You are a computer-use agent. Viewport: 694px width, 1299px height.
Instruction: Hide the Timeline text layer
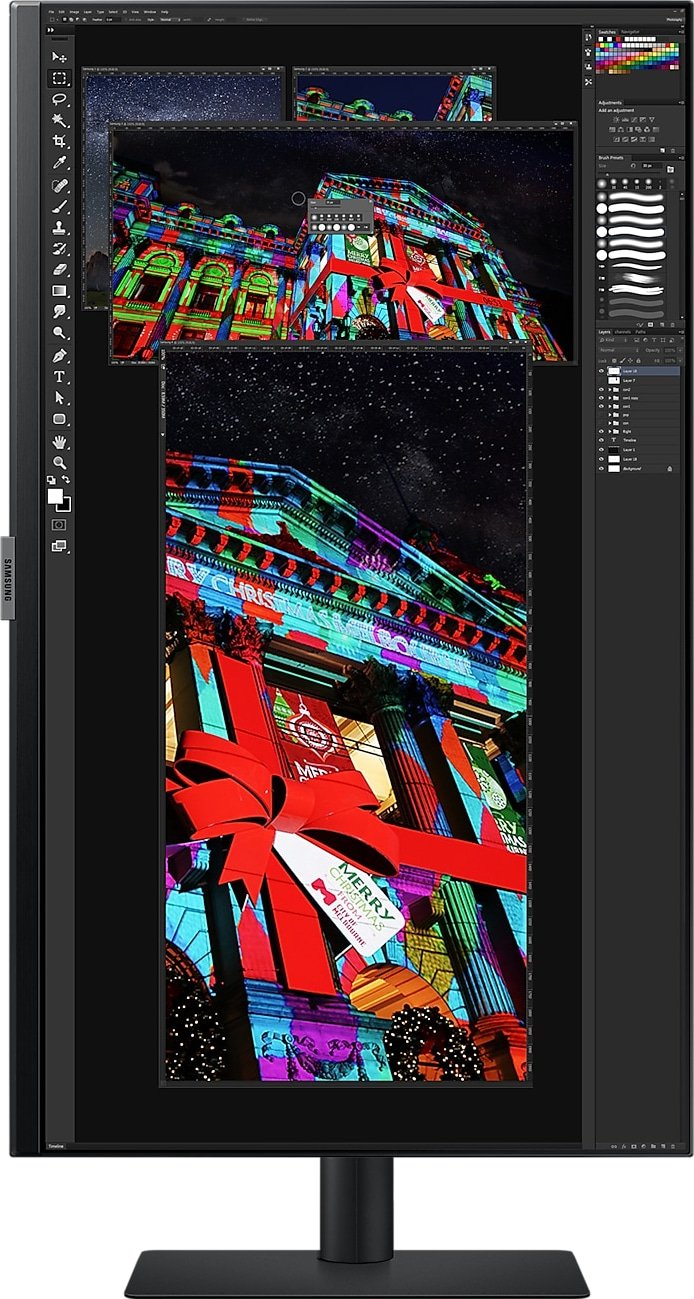601,440
